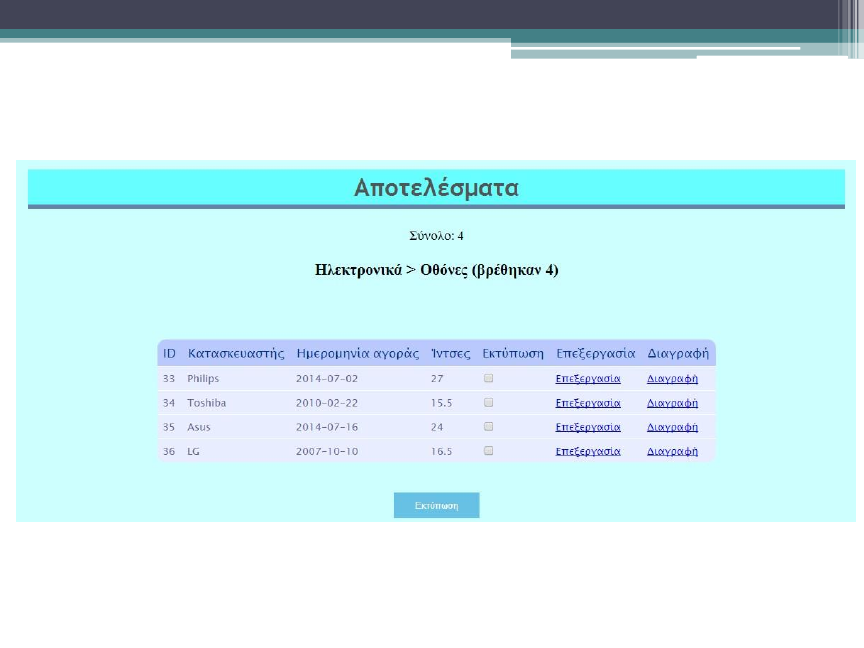Screen dimensions: 864x648
Task: Remove the Asus row with Διαγραφή
Action: click(672, 427)
